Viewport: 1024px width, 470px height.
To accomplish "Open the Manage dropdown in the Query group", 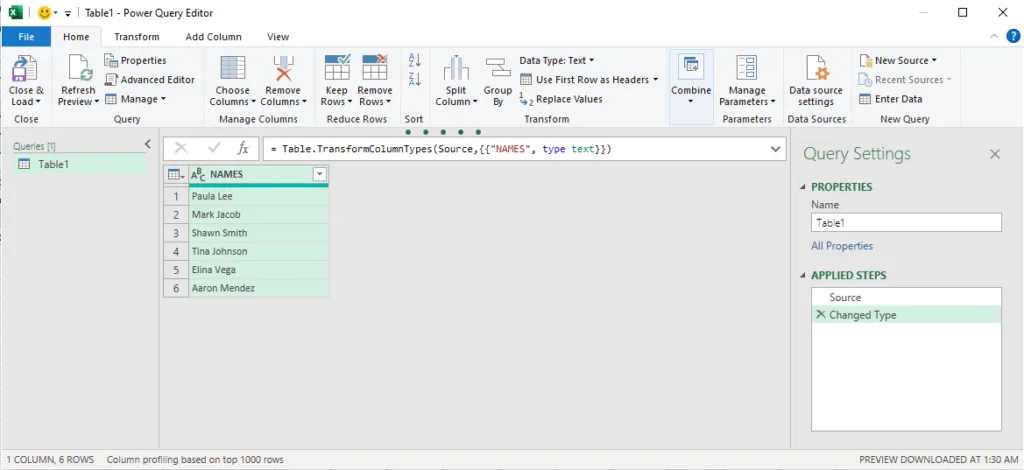I will pyautogui.click(x=135, y=99).
